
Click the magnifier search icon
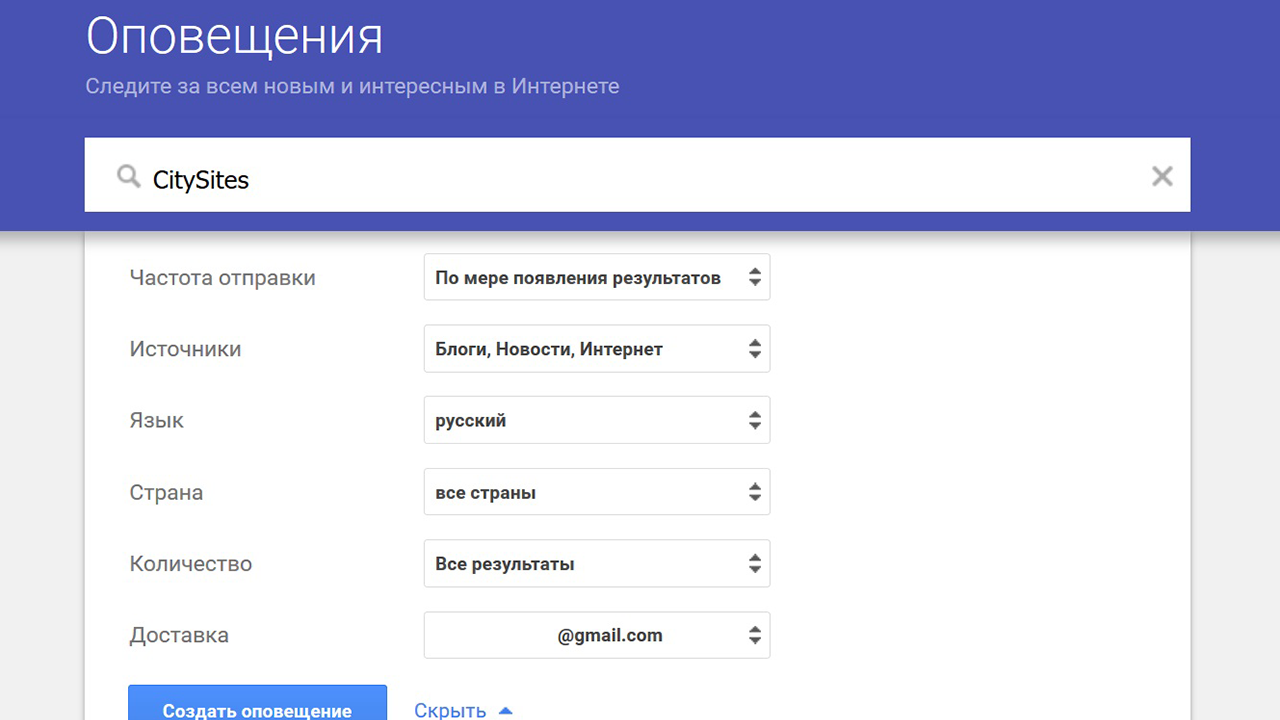click(x=128, y=178)
